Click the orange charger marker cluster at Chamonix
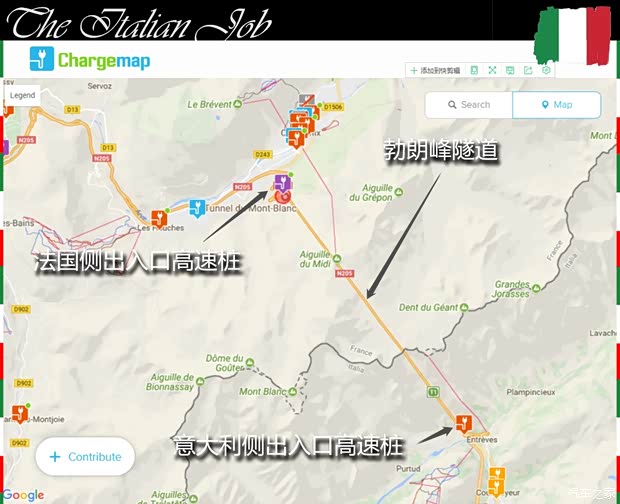Image resolution: width=620 pixels, height=504 pixels. click(296, 128)
